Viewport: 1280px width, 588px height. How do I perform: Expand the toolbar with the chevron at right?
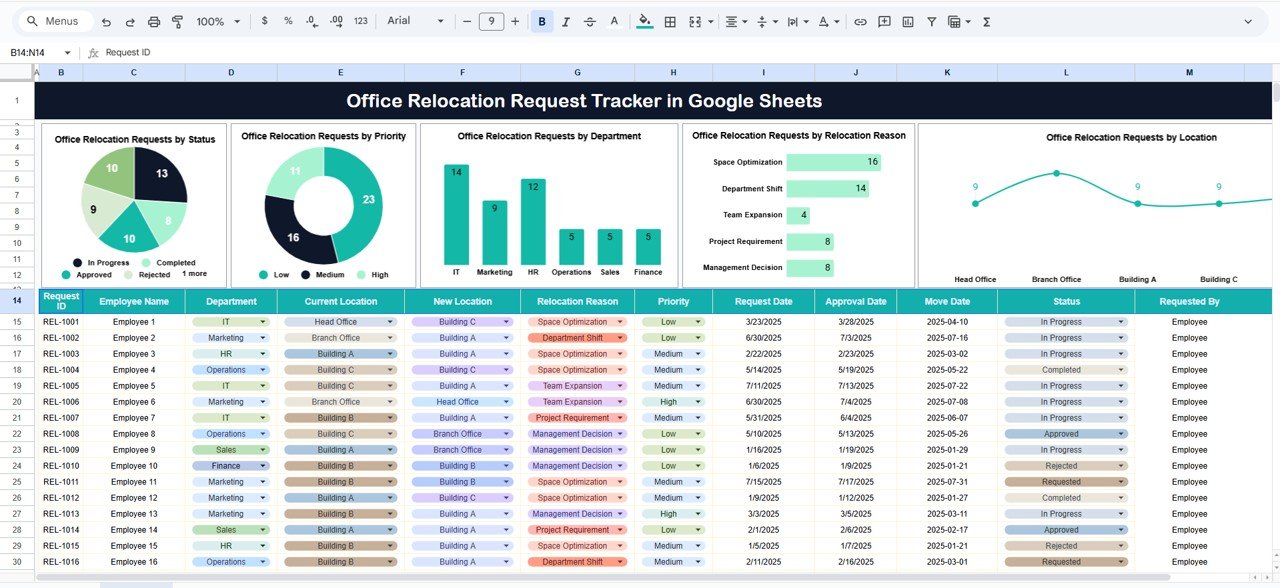[x=1248, y=20]
